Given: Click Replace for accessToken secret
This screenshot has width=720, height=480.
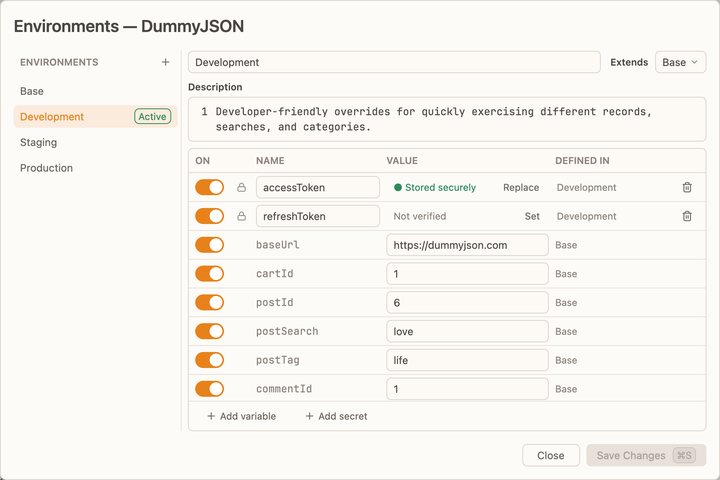Looking at the screenshot, I should pos(521,187).
